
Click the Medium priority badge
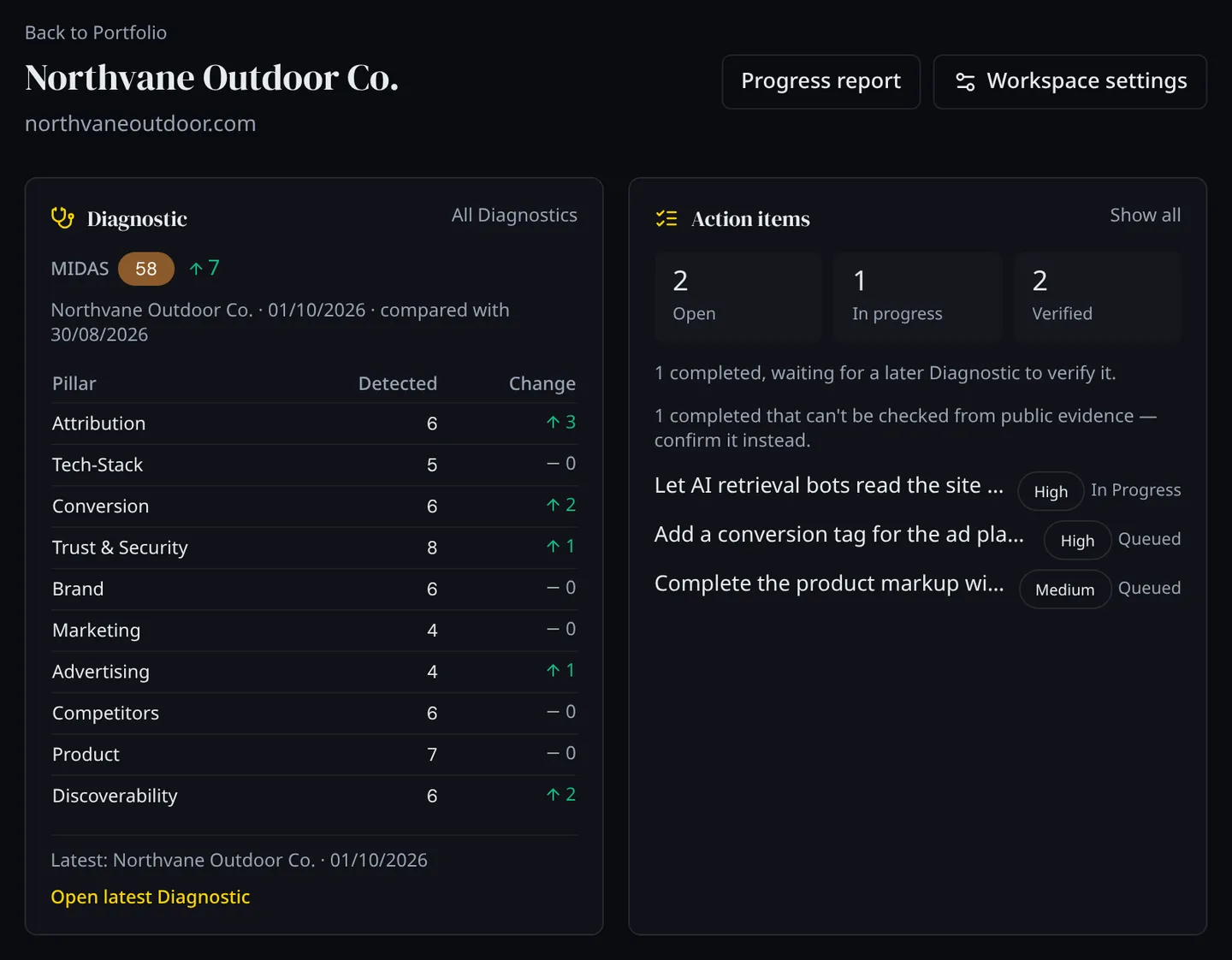[x=1065, y=589]
